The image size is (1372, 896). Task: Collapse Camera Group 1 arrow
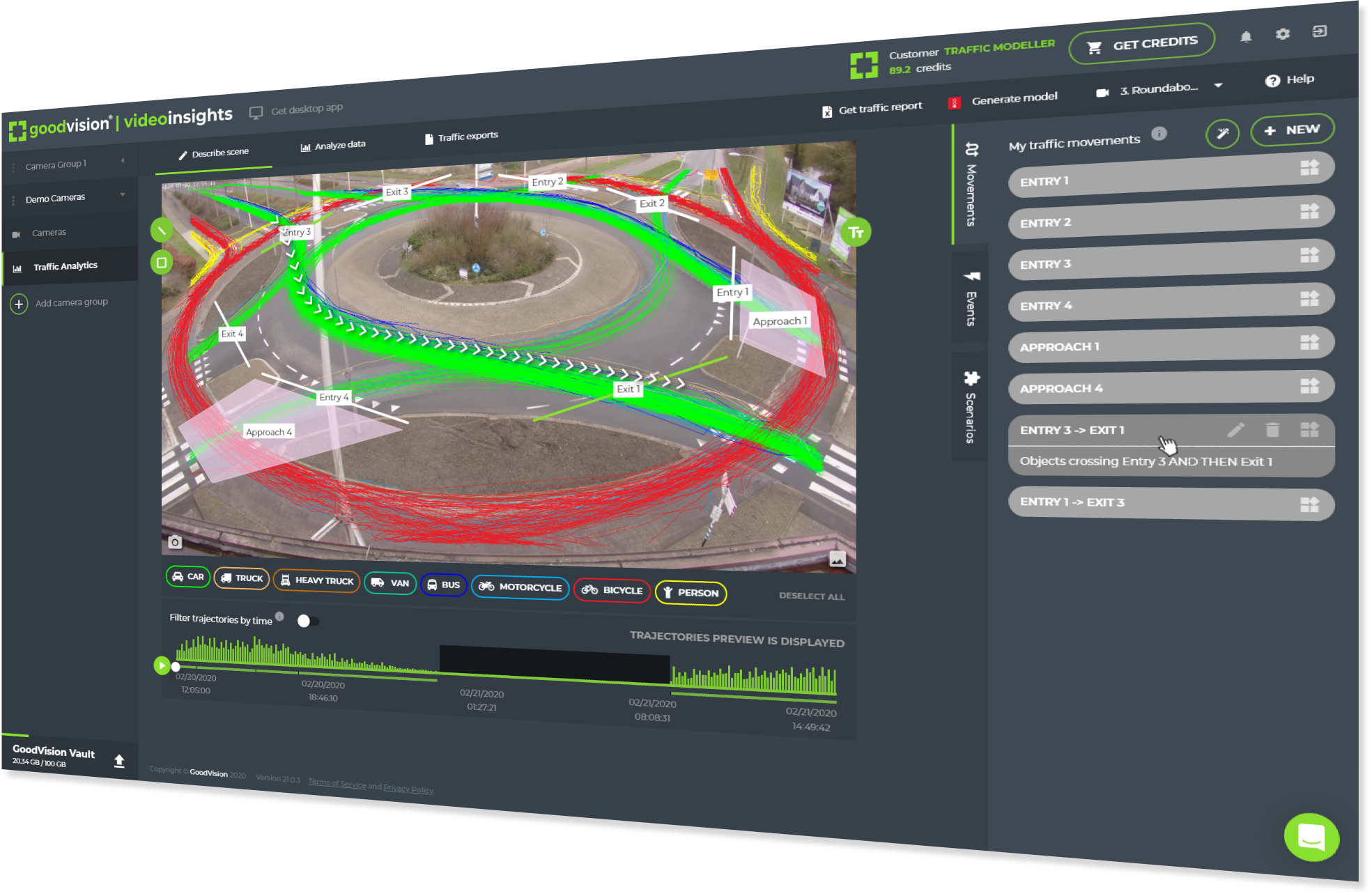pyautogui.click(x=123, y=161)
